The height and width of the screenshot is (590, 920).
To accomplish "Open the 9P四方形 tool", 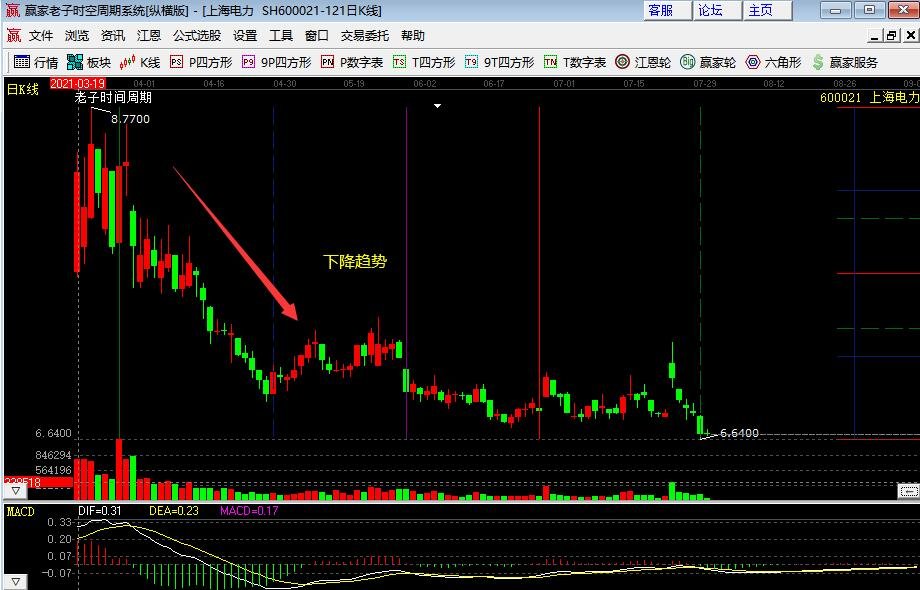I will (x=276, y=62).
